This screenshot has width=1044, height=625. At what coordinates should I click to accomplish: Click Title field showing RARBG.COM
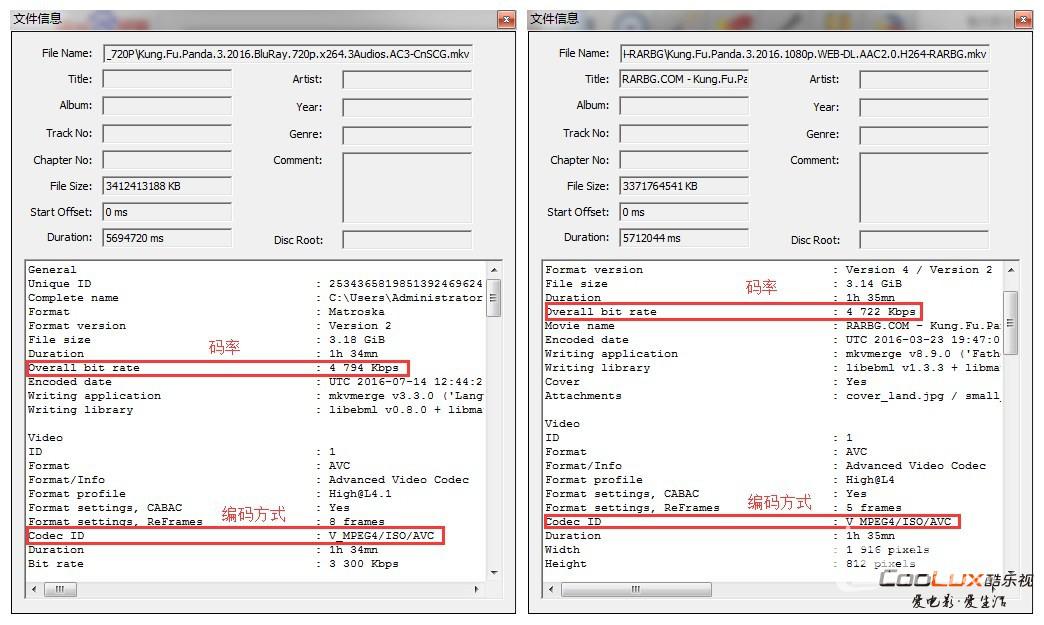(684, 79)
